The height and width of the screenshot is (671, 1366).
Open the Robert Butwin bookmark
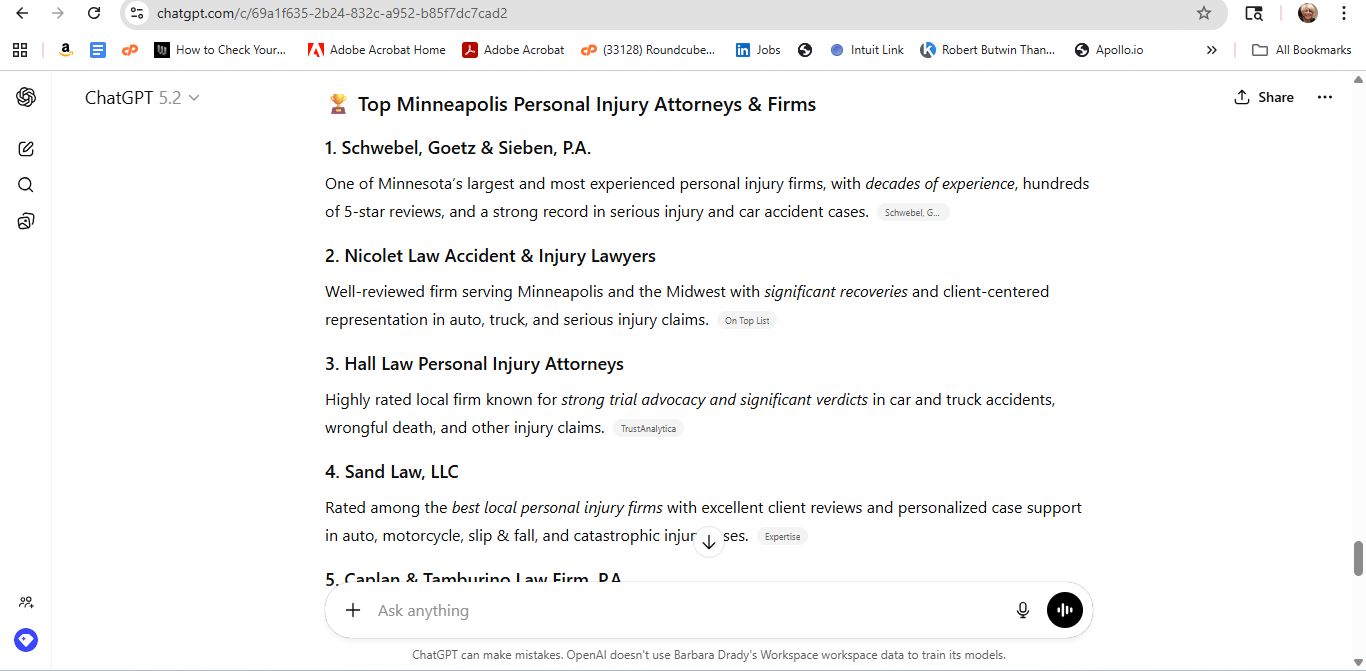[x=988, y=50]
